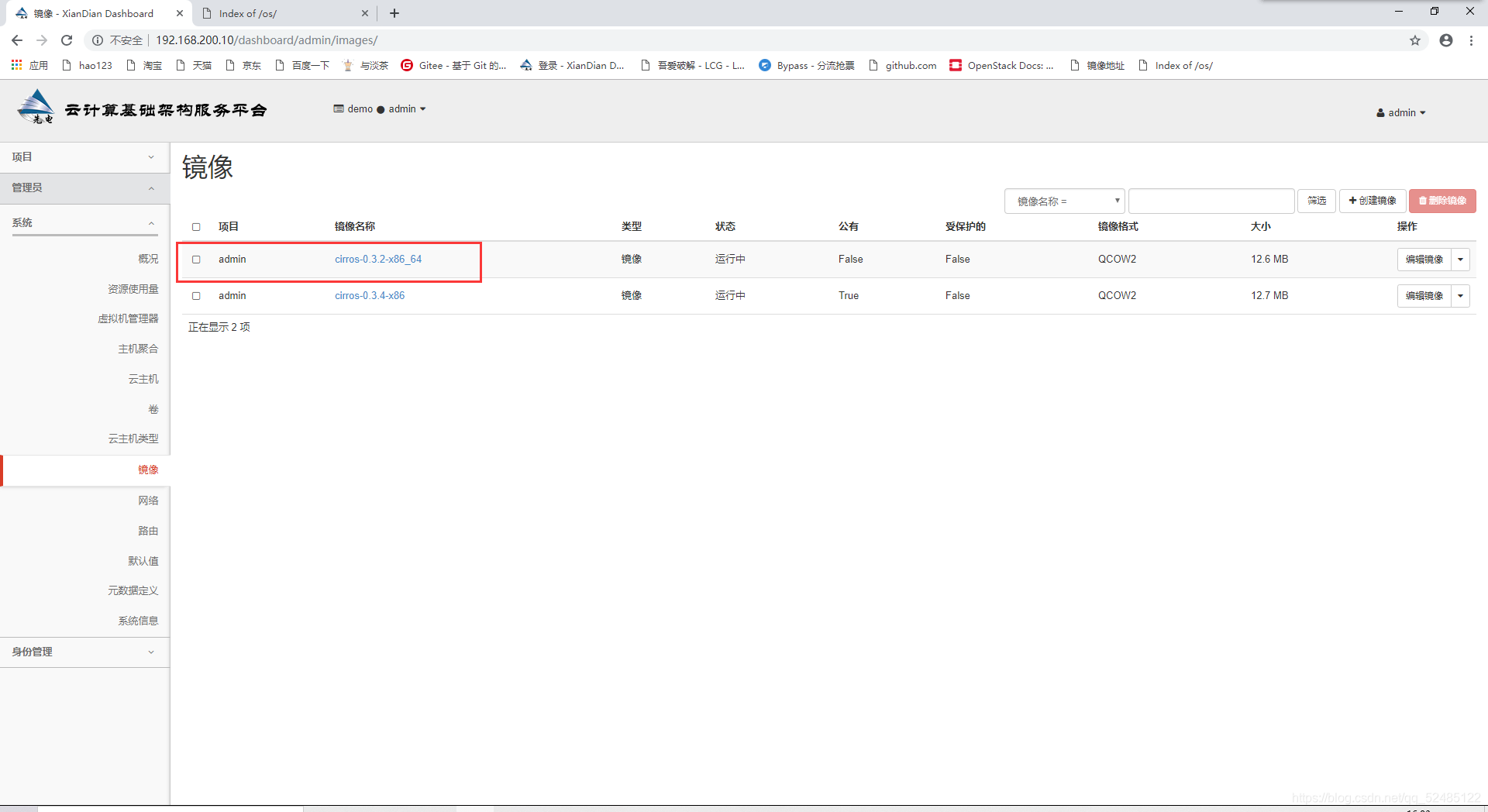Open the action dropdown for cirros-0.3.2-x86_64
This screenshot has width=1488, height=812.
[1460, 260]
